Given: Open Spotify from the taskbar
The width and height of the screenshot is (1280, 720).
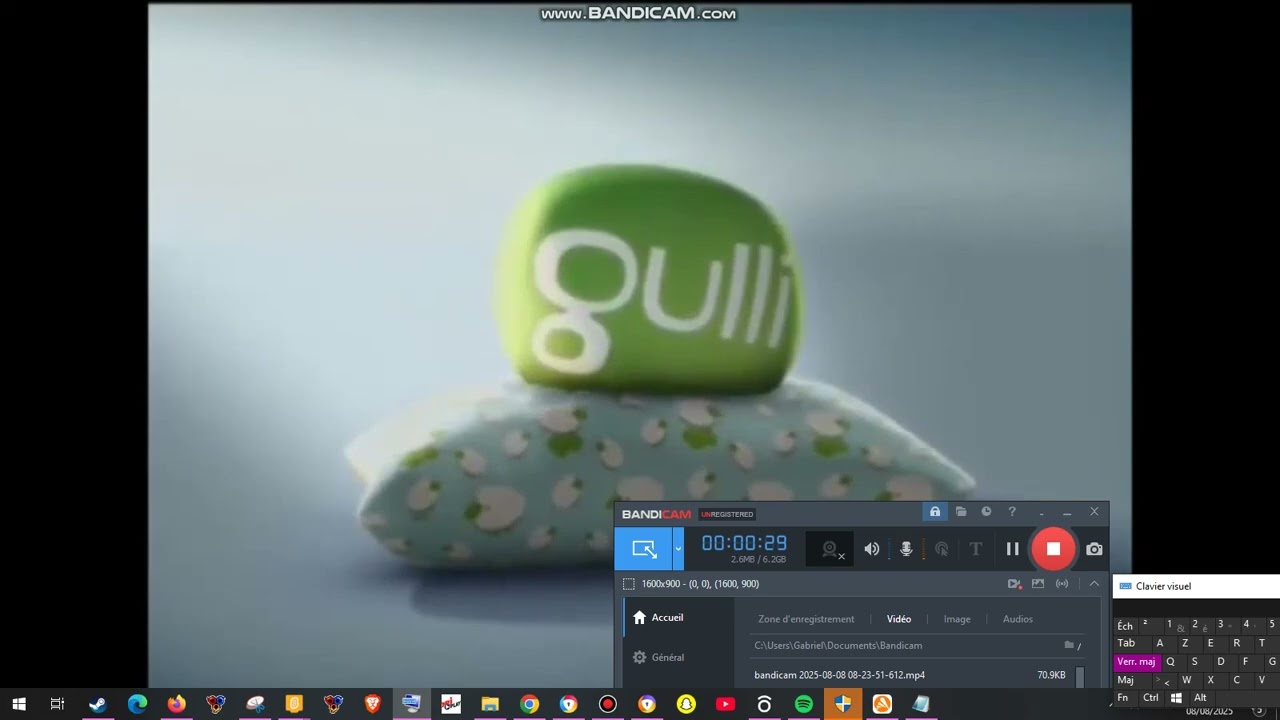Looking at the screenshot, I should tap(803, 704).
